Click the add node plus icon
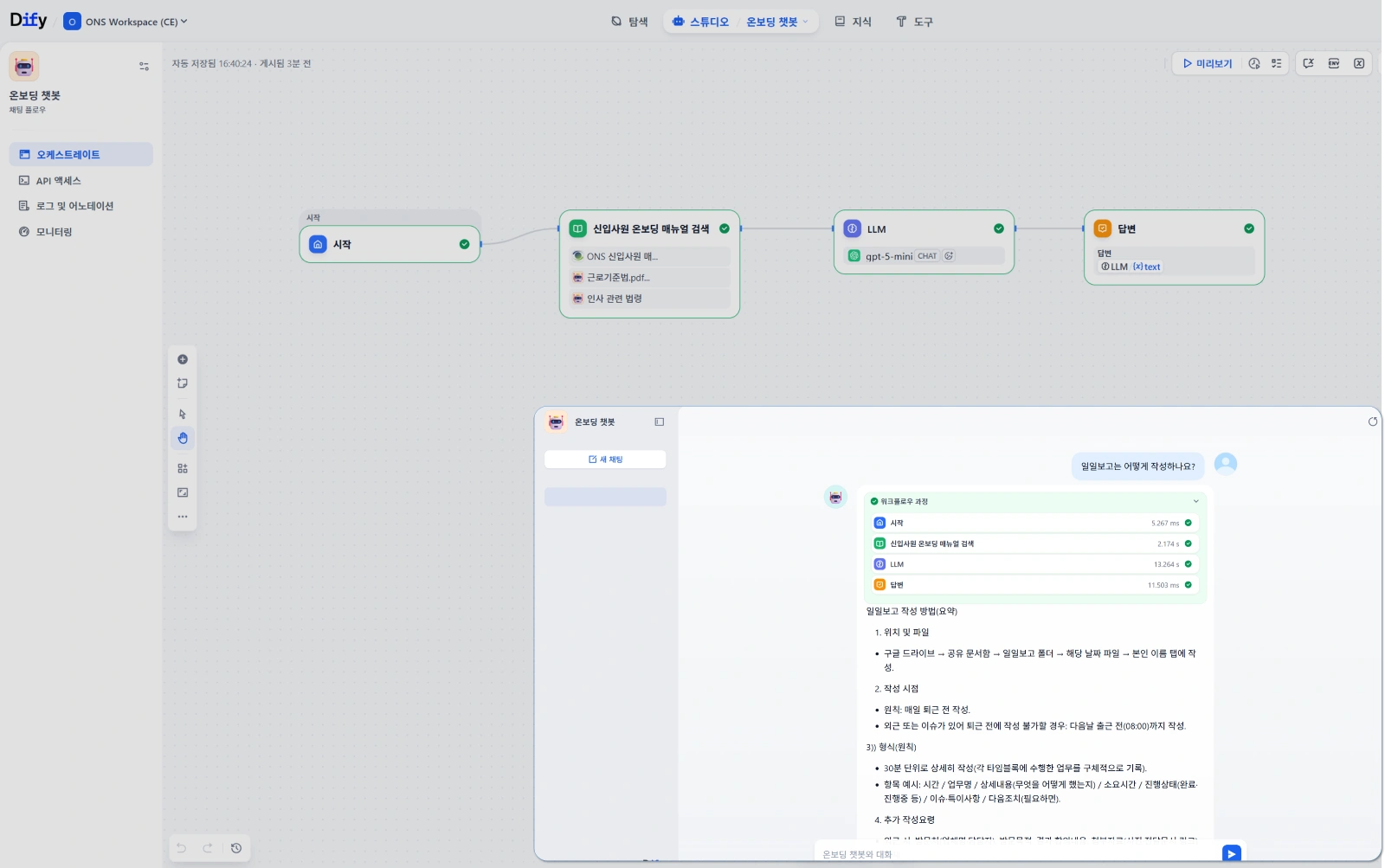The width and height of the screenshot is (1385, 868). click(183, 359)
